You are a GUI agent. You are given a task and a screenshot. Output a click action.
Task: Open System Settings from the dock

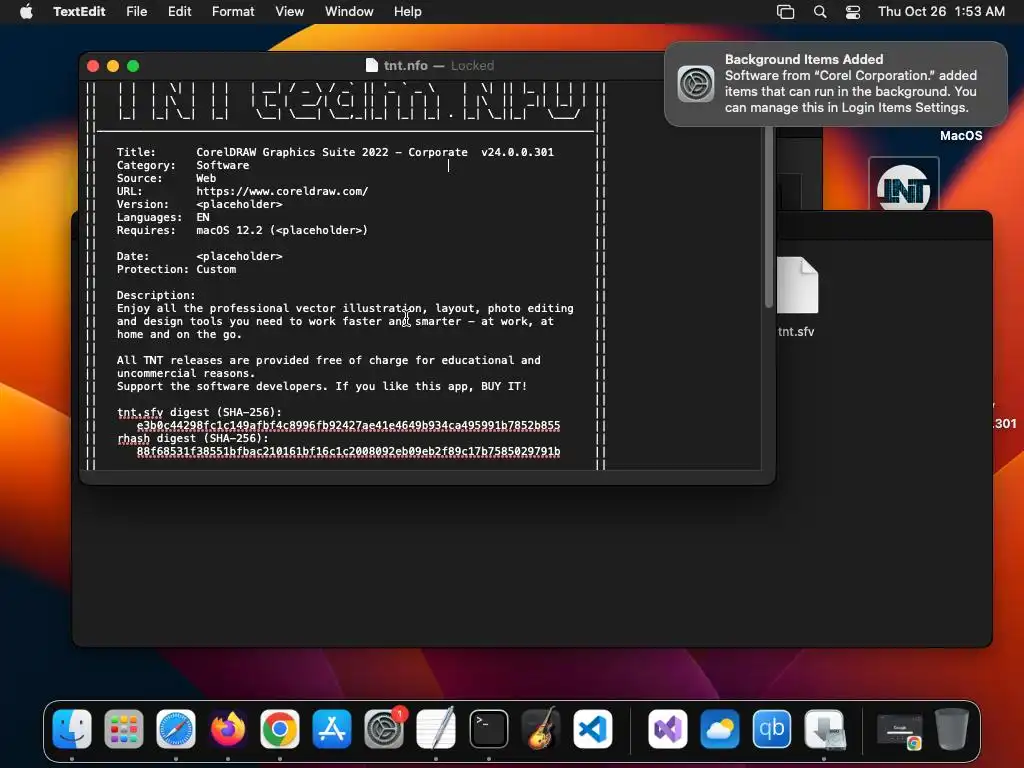pos(384,729)
